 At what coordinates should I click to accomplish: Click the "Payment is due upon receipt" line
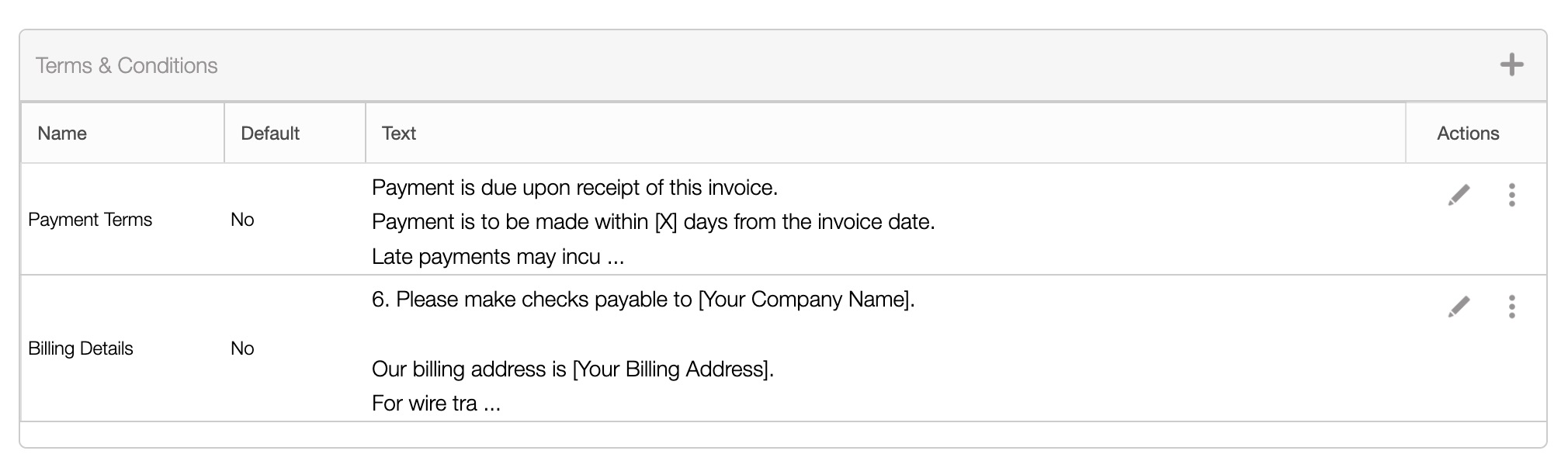tap(574, 188)
